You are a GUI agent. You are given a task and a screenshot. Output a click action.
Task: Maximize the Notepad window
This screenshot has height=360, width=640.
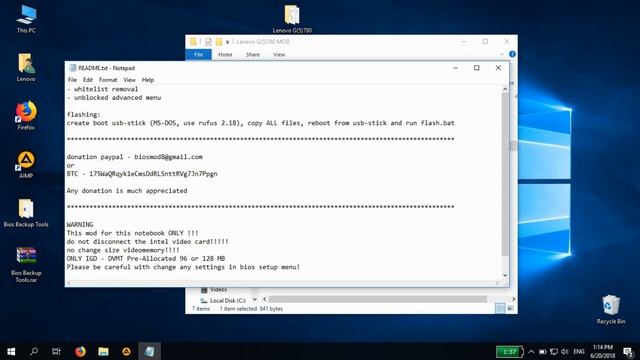pyautogui.click(x=476, y=68)
